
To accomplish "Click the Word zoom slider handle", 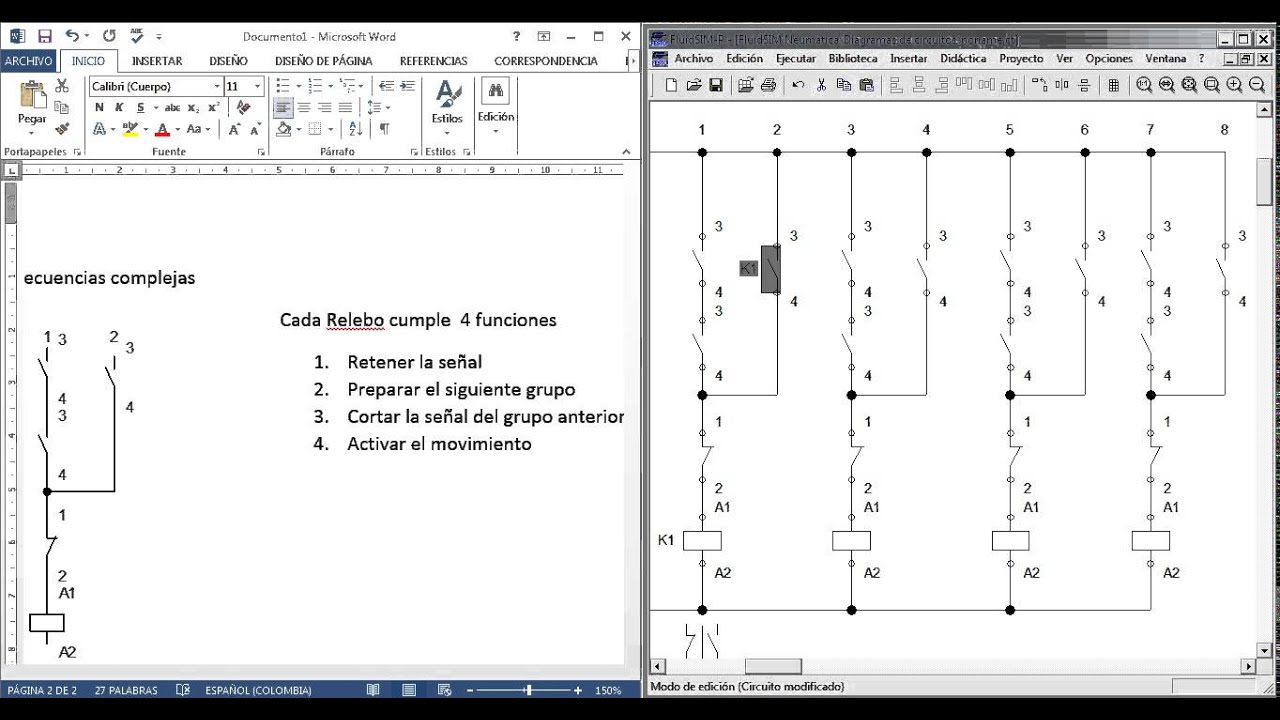I will [x=528, y=690].
